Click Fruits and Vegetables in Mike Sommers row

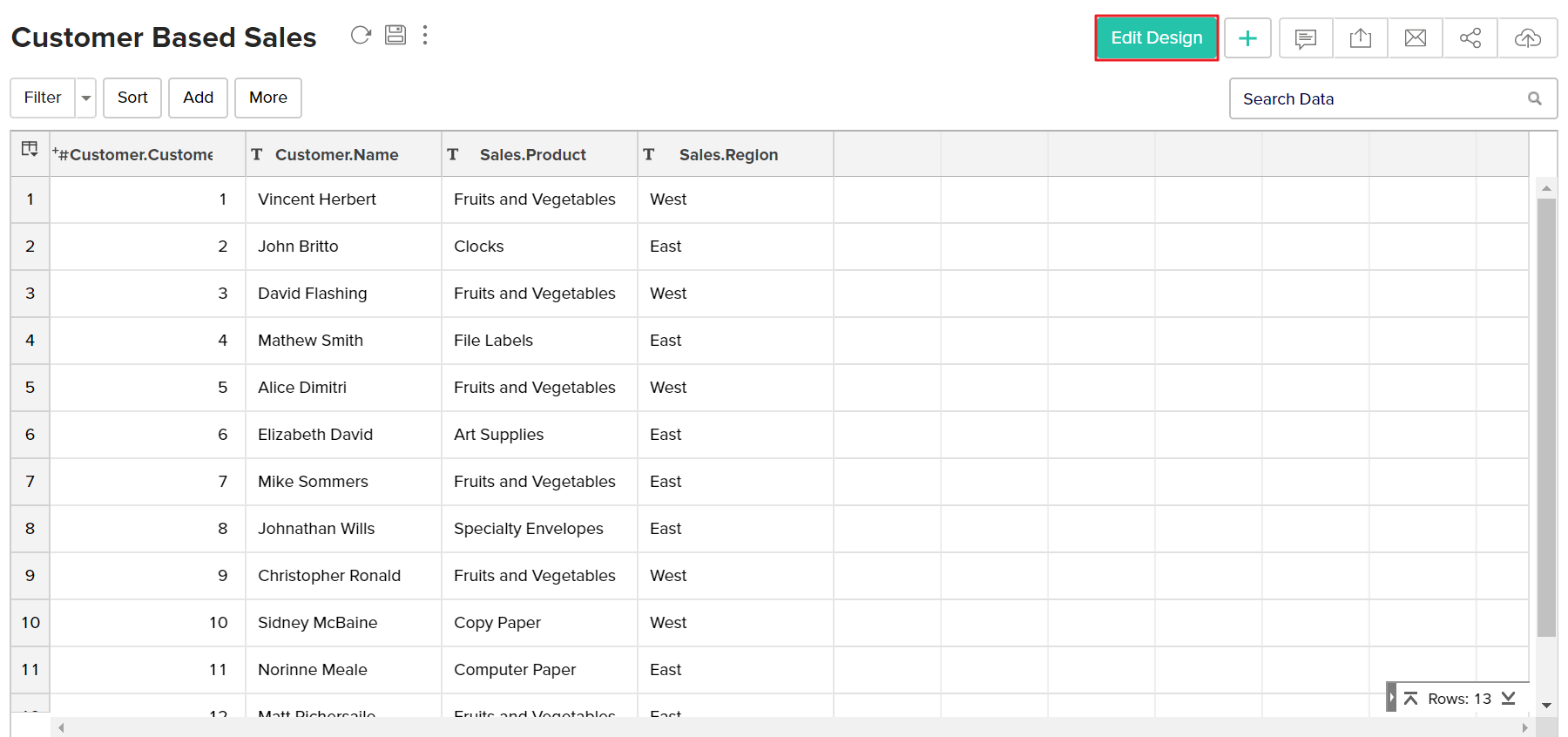tap(540, 482)
